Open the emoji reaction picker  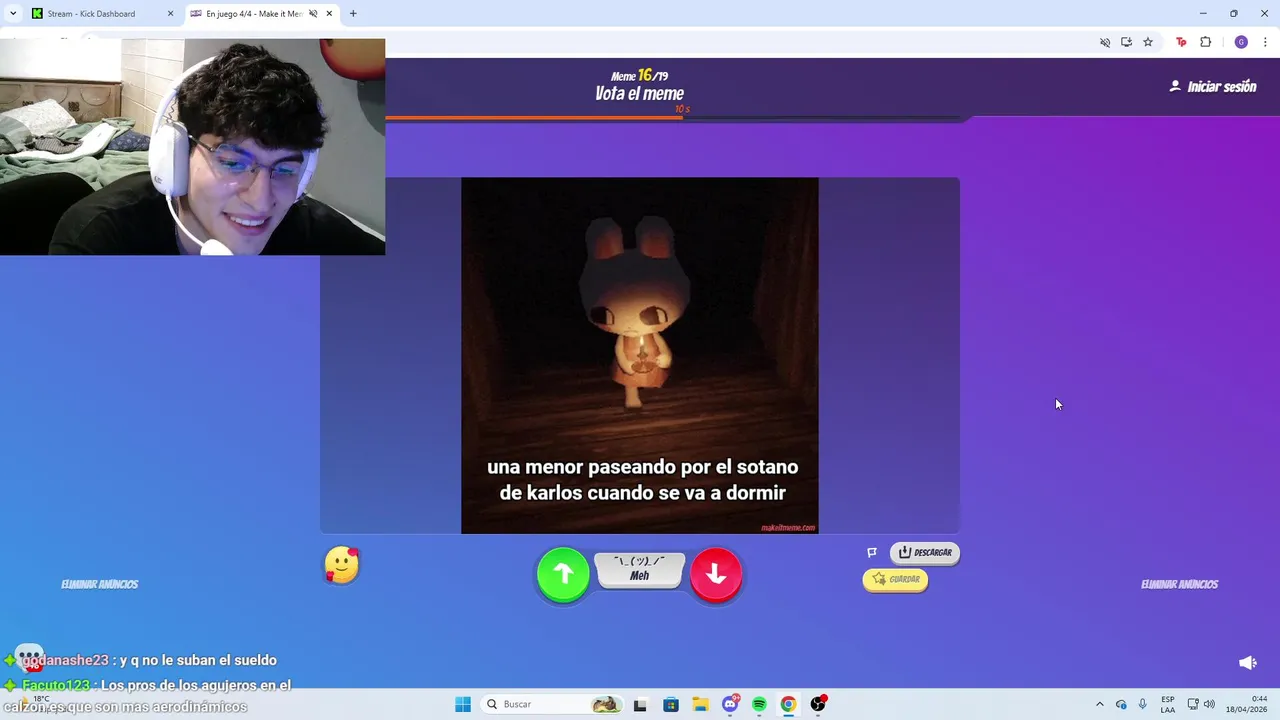(342, 565)
